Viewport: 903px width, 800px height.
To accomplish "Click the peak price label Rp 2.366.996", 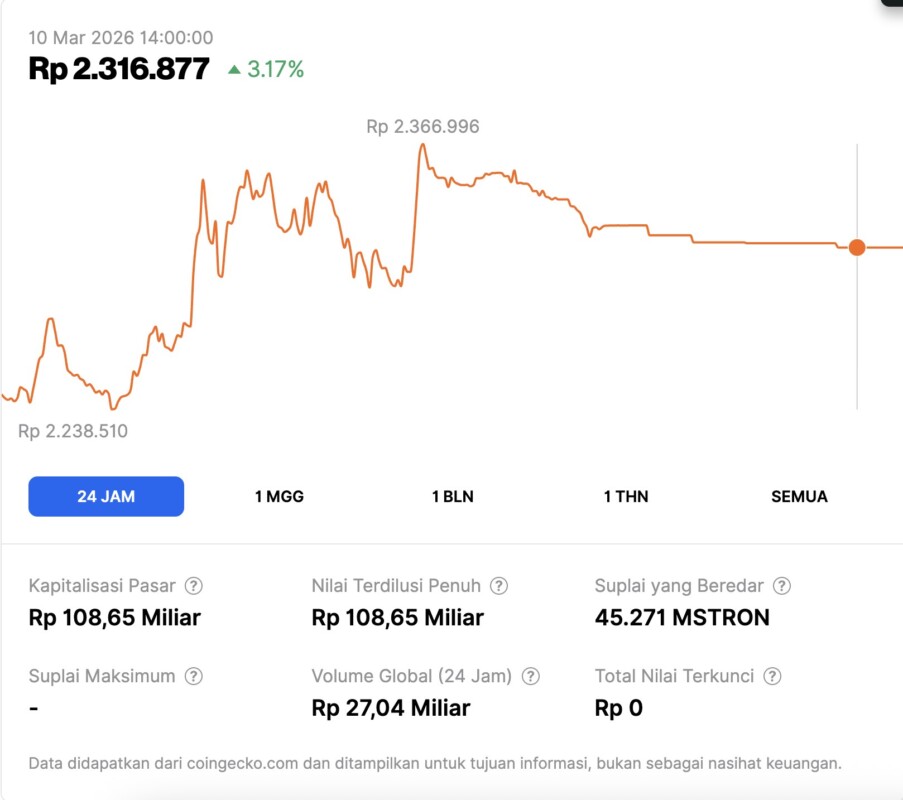I will (x=422, y=126).
